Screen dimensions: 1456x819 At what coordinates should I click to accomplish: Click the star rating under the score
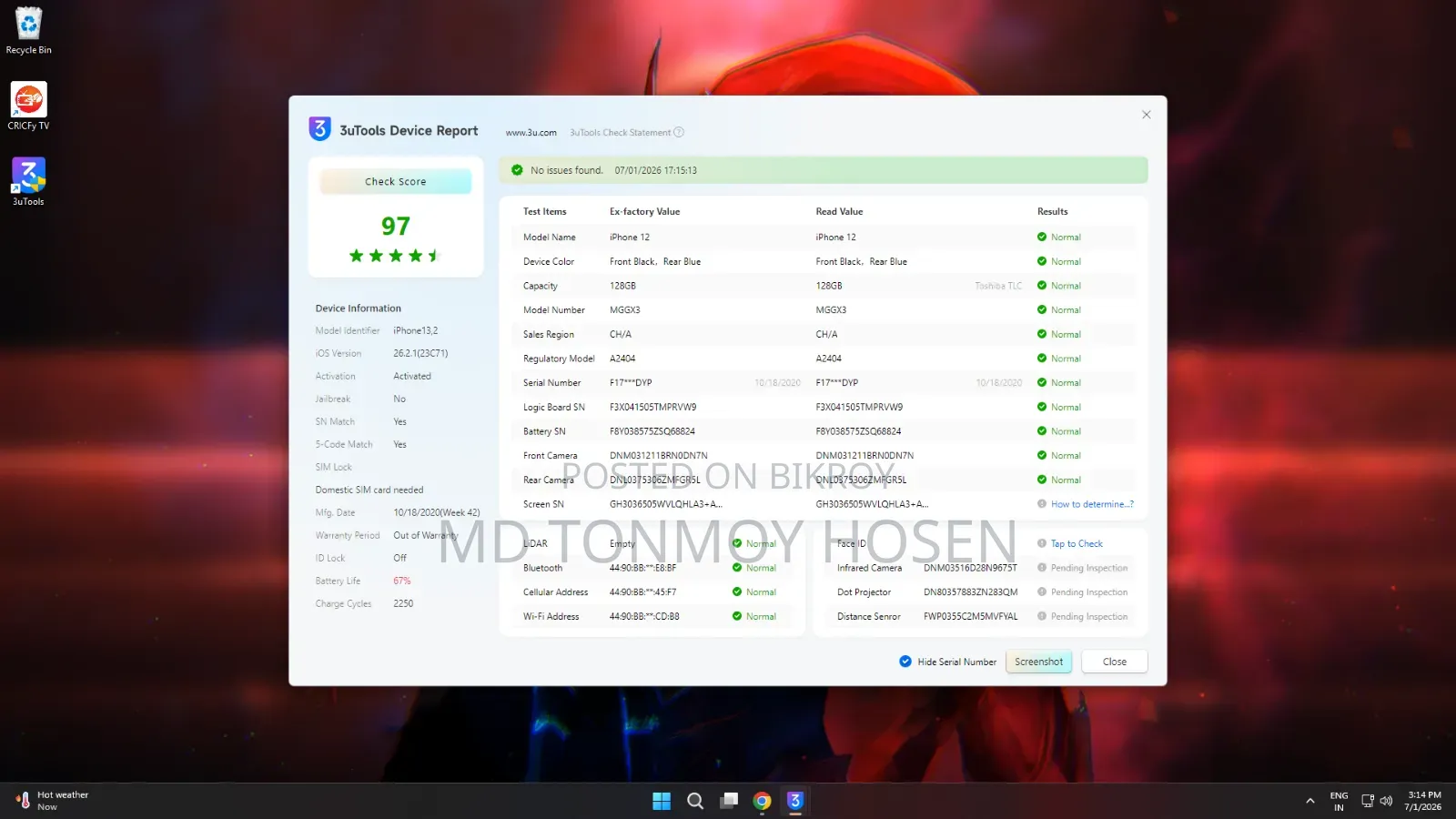tap(395, 256)
